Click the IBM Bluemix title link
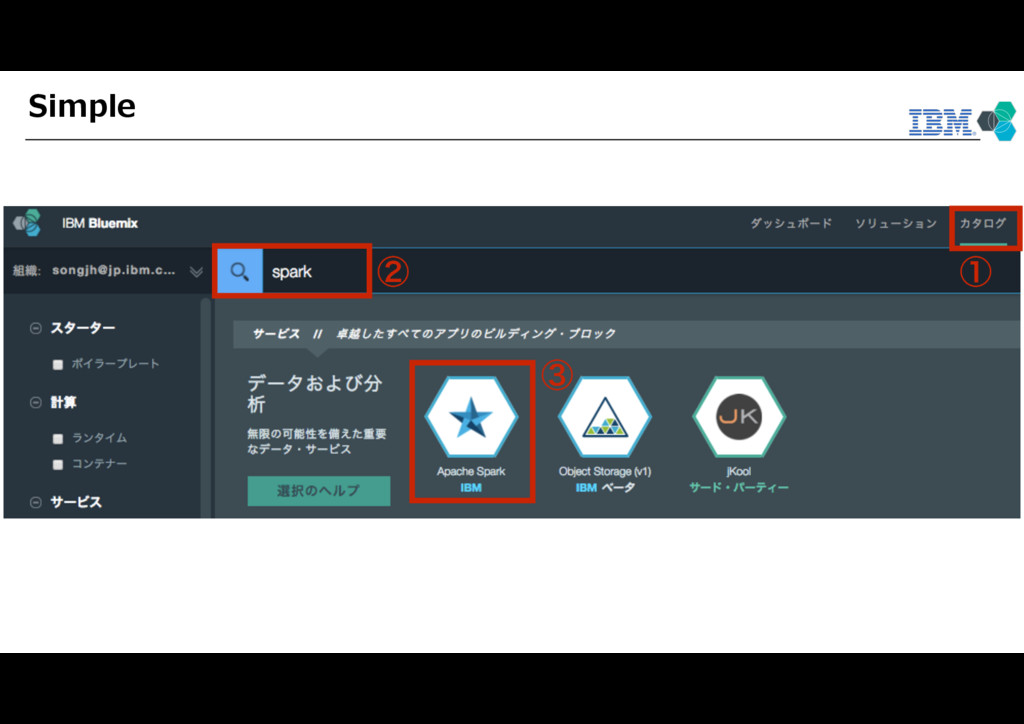Viewport: 1024px width, 724px height. click(x=100, y=223)
